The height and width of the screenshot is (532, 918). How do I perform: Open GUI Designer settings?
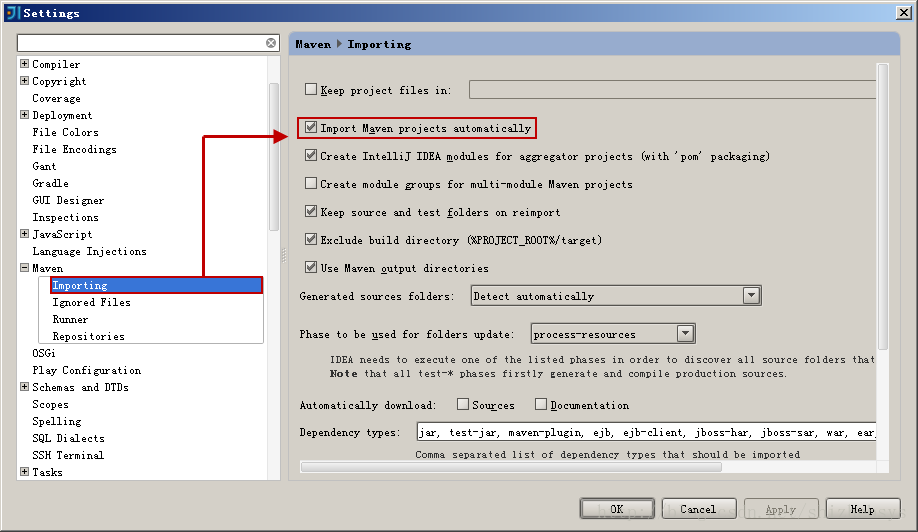[68, 200]
